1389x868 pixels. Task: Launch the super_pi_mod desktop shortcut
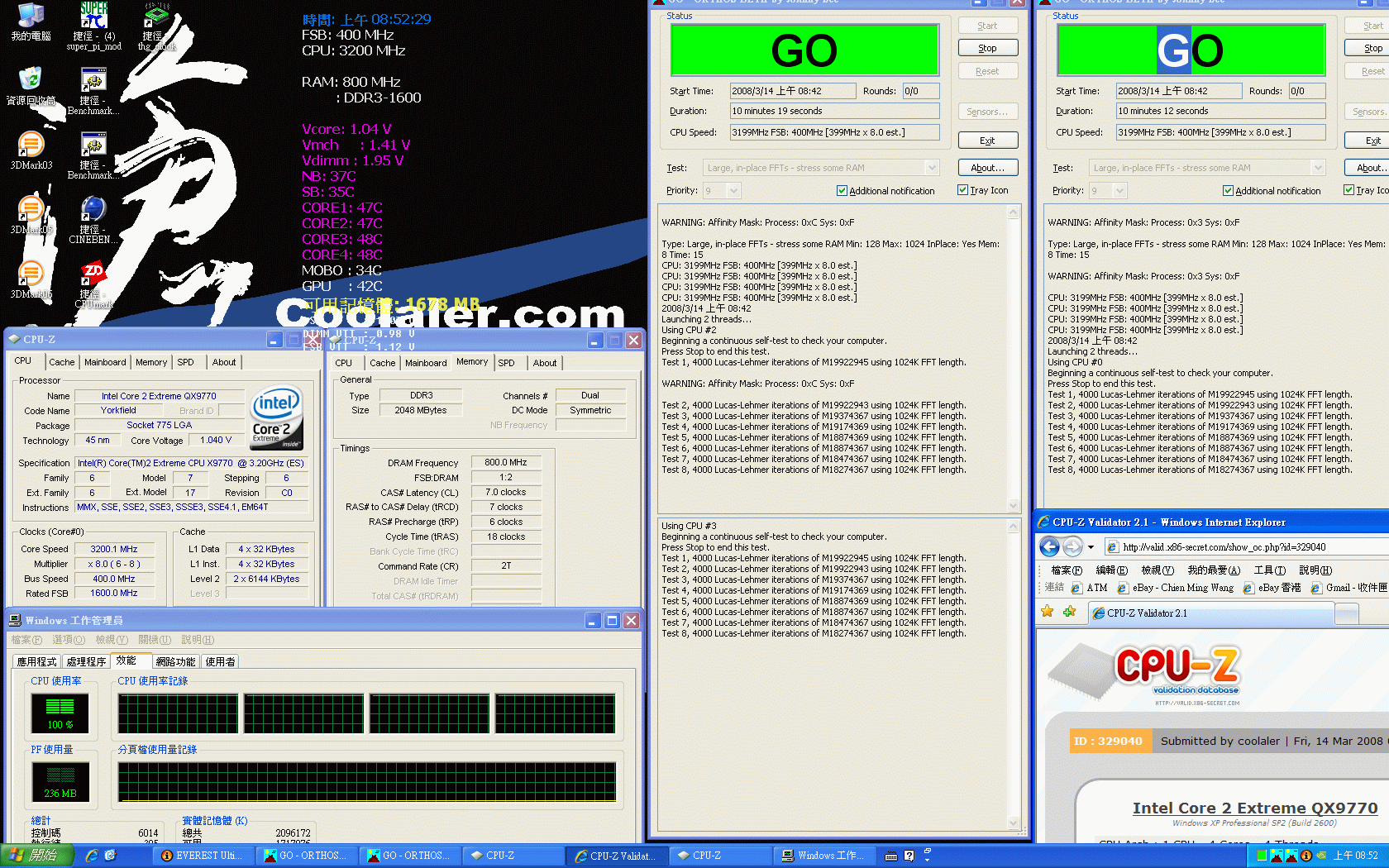coord(93,26)
